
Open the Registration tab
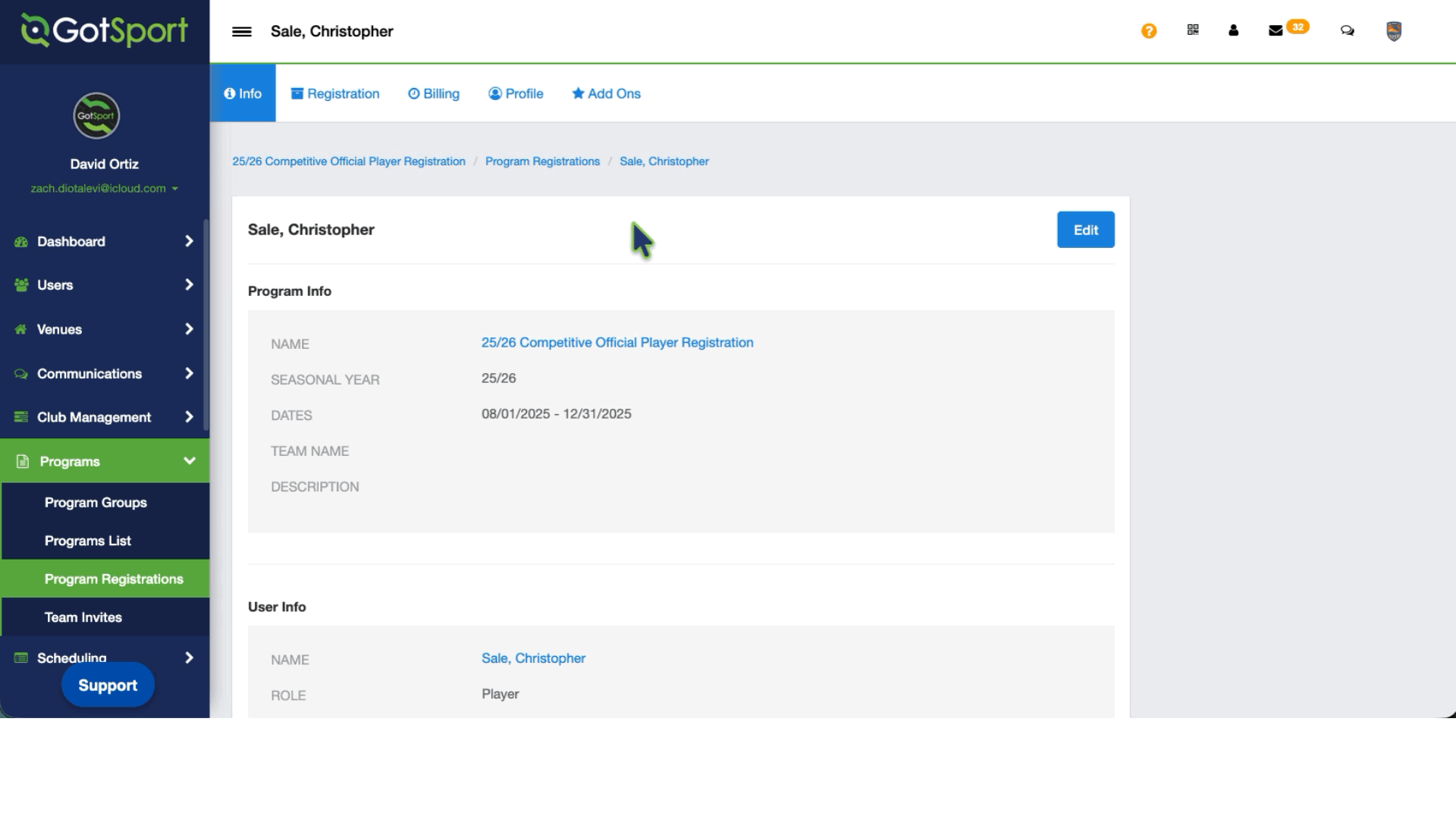click(x=335, y=93)
